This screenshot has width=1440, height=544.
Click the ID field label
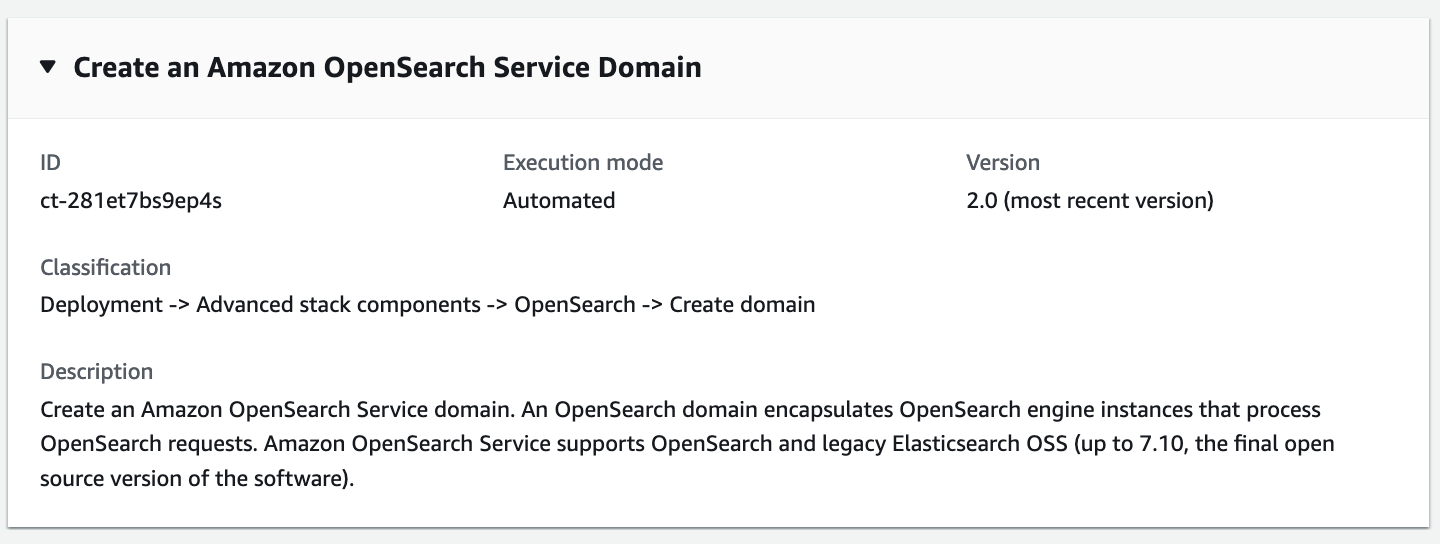(51, 162)
